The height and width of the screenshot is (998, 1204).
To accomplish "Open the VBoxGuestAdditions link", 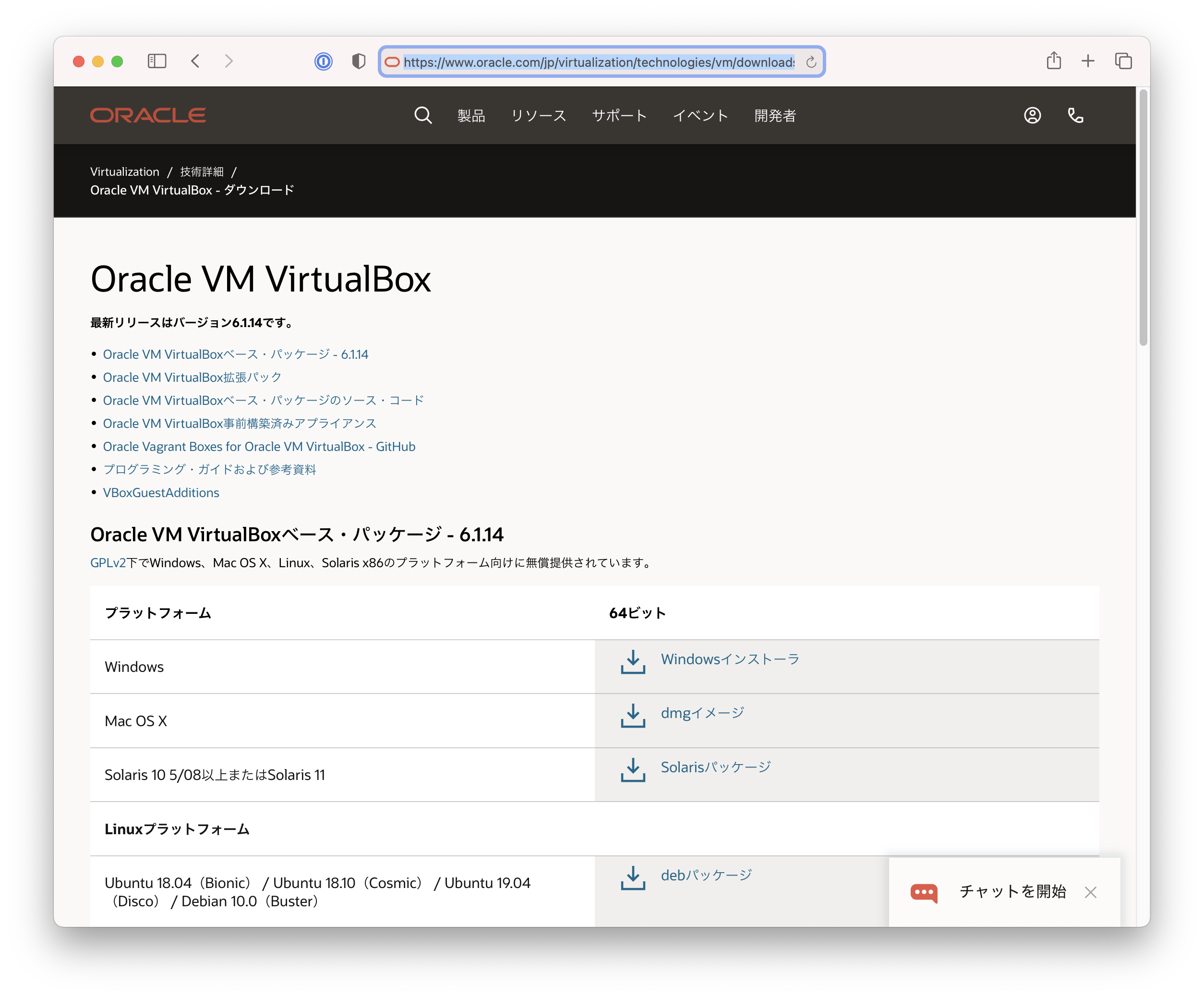I will (x=160, y=493).
